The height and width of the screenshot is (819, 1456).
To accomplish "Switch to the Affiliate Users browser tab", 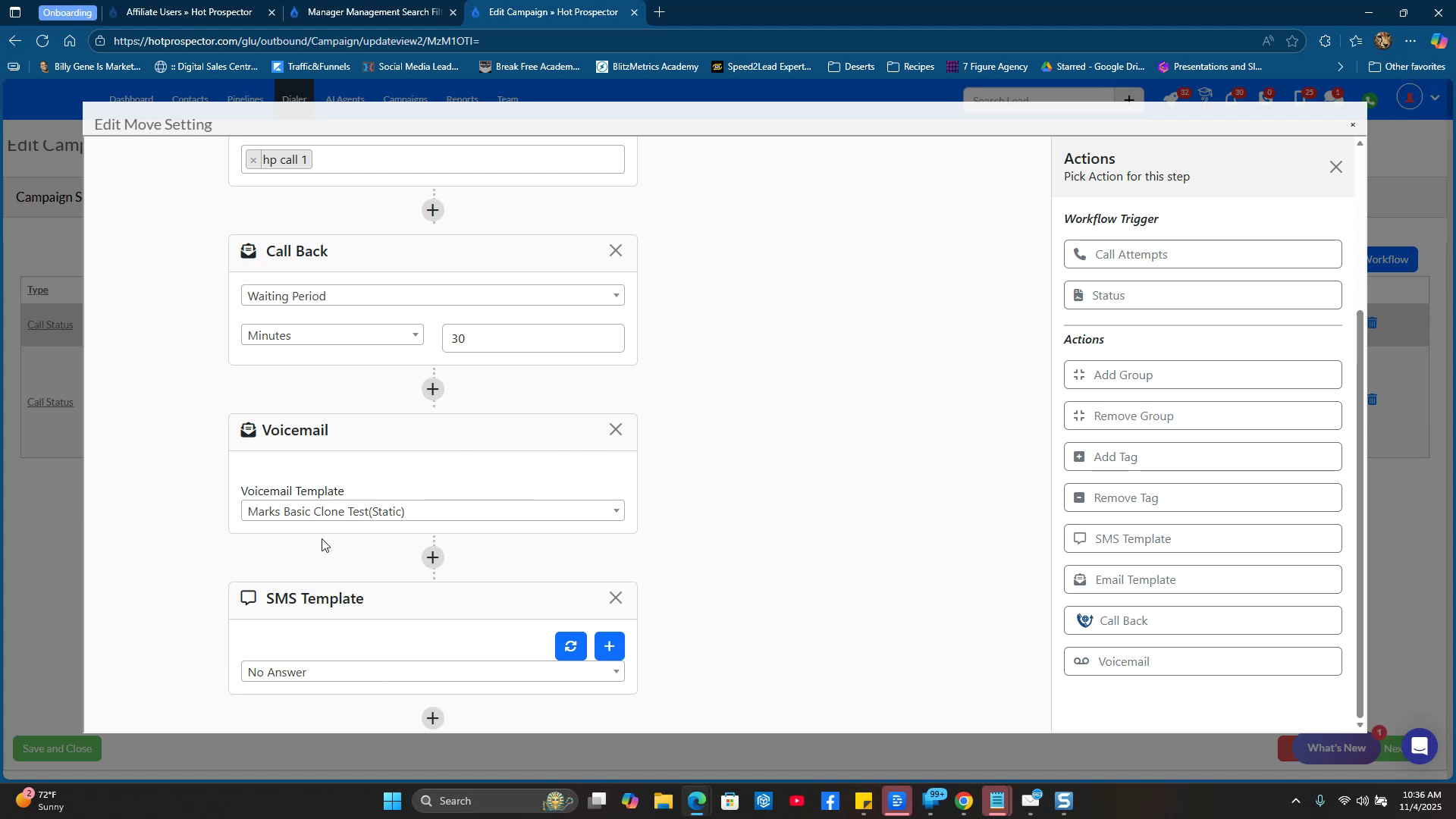I will pos(189,12).
